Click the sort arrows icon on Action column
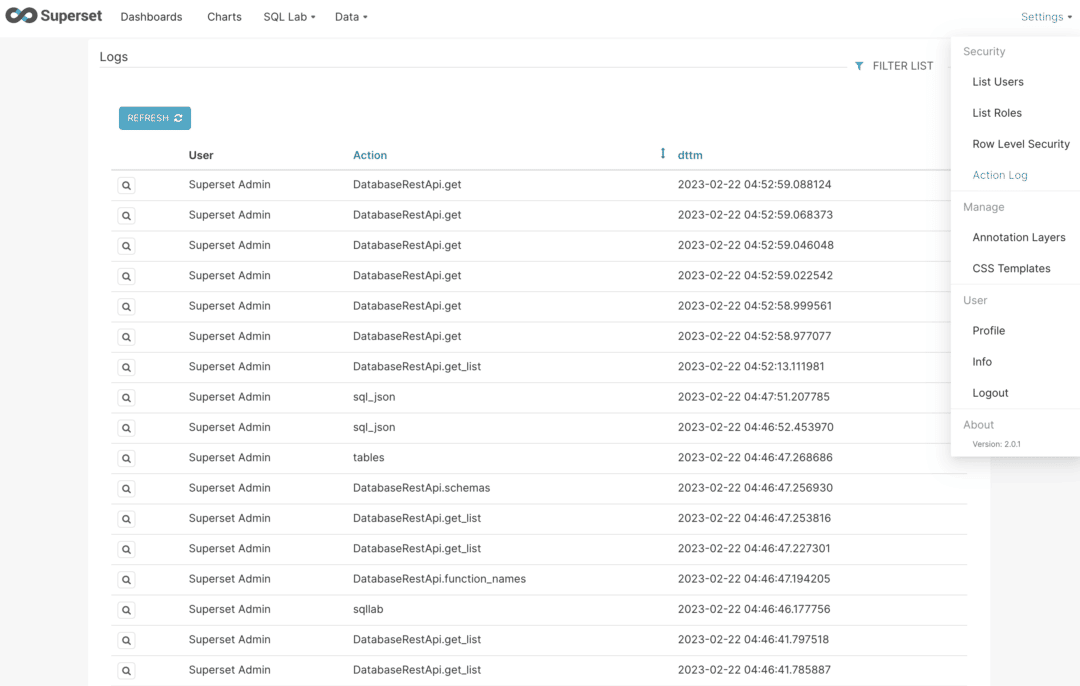Viewport: 1080px width, 686px height. pos(662,154)
